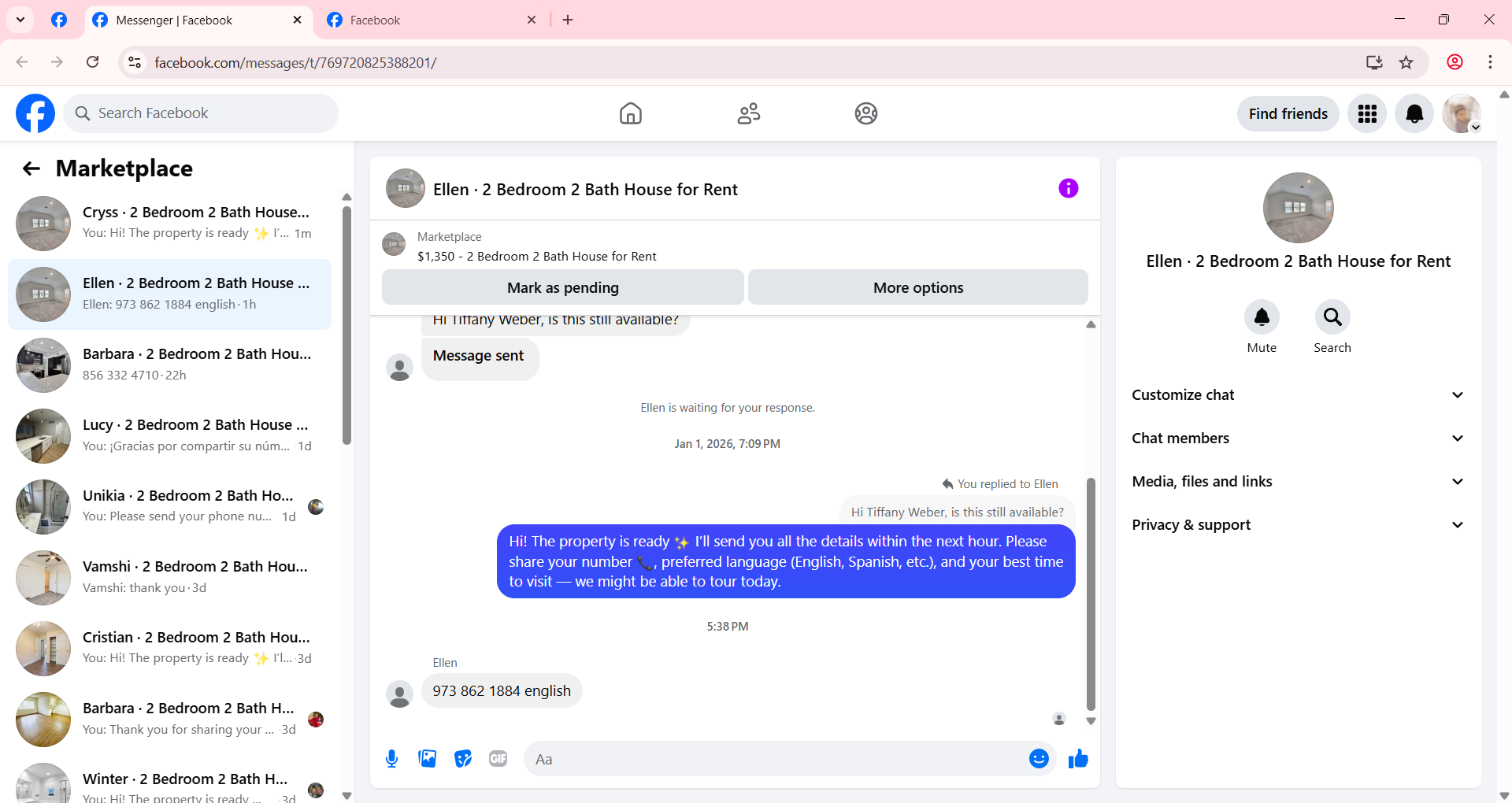Open the emoji picker smiley
This screenshot has height=803, width=1512.
1039,759
